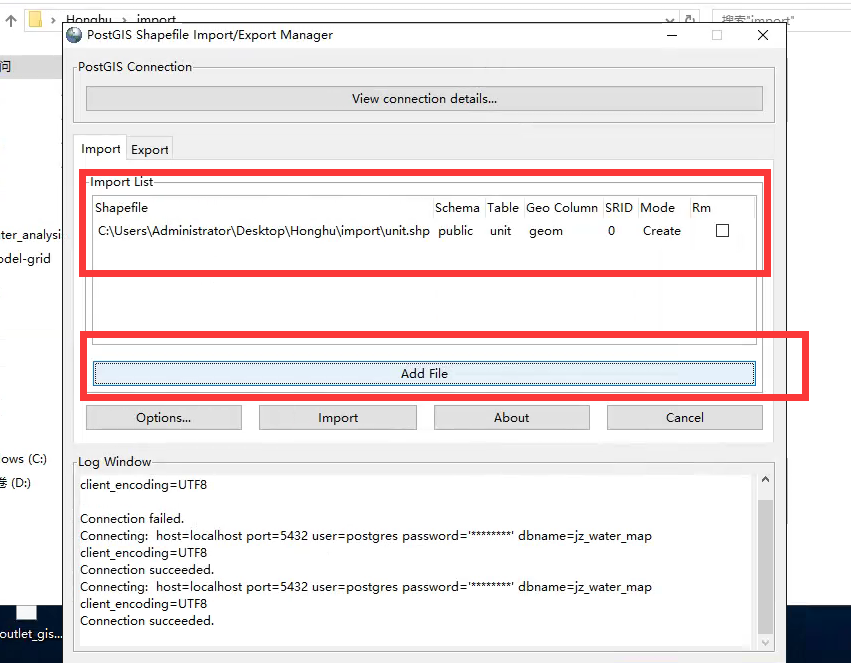This screenshot has width=851, height=663.
Task: Click 'Connection failed.' log line
Action: tap(132, 519)
